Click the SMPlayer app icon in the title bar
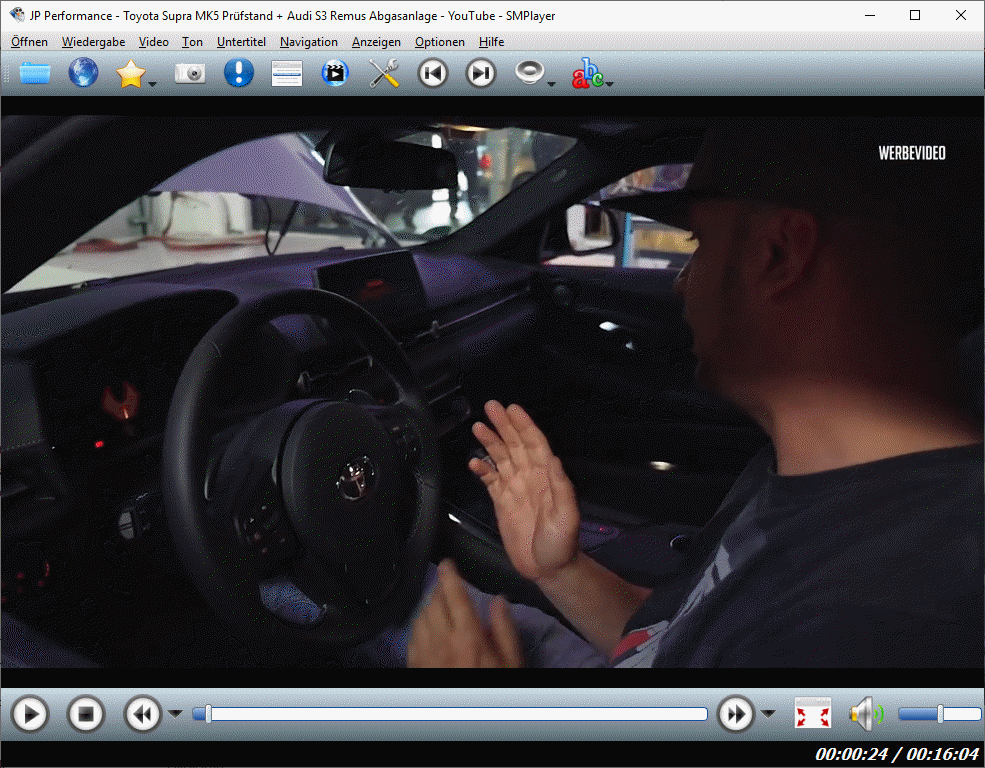Screen dimensions: 985x768 point(17,14)
